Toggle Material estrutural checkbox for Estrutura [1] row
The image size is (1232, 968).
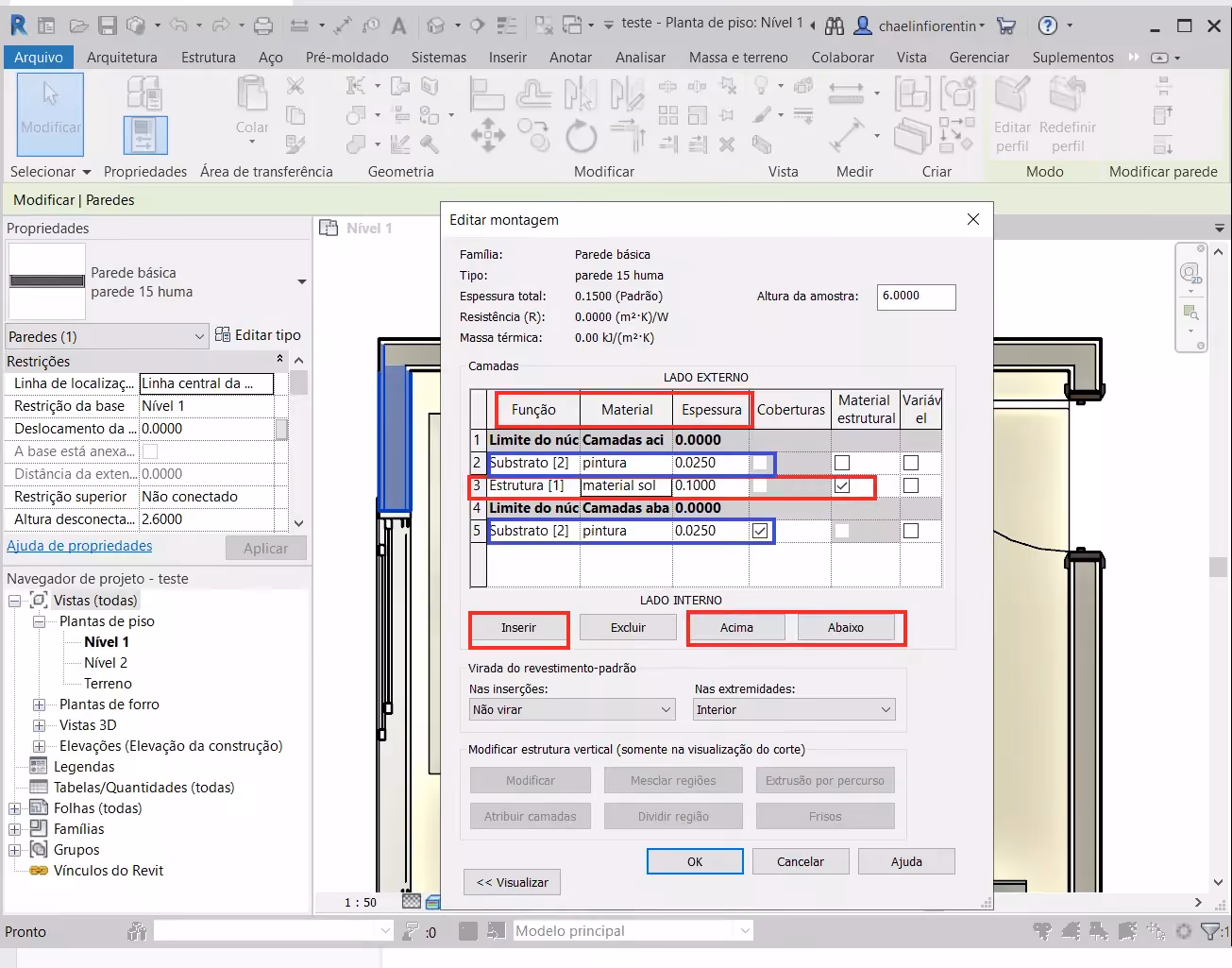(x=842, y=485)
